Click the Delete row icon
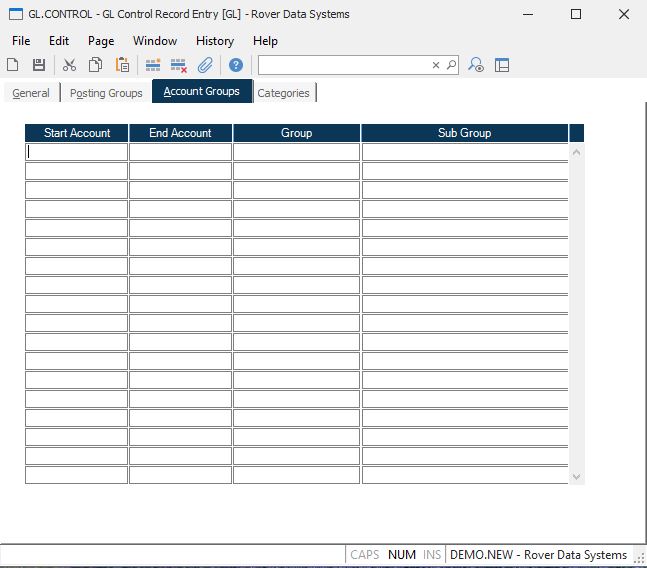This screenshot has width=647, height=568. pyautogui.click(x=179, y=65)
